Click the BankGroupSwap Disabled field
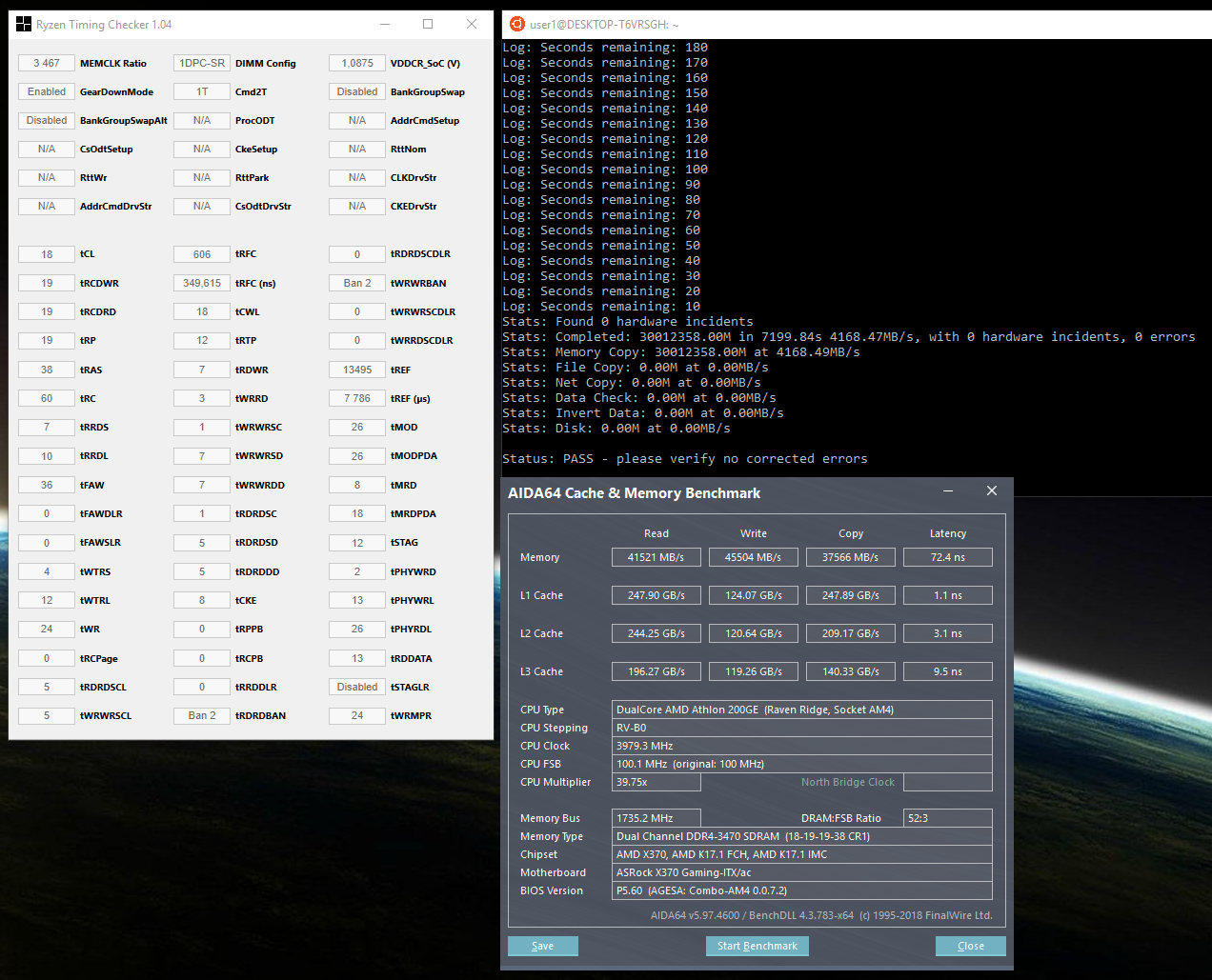 point(357,91)
